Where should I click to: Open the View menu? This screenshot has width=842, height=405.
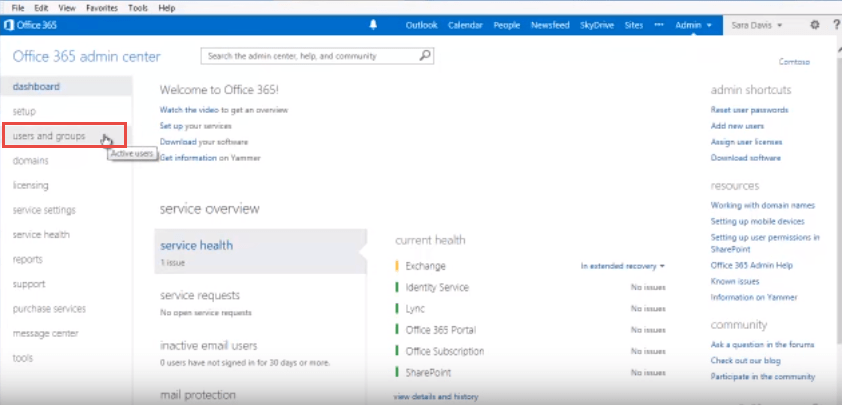click(x=67, y=8)
